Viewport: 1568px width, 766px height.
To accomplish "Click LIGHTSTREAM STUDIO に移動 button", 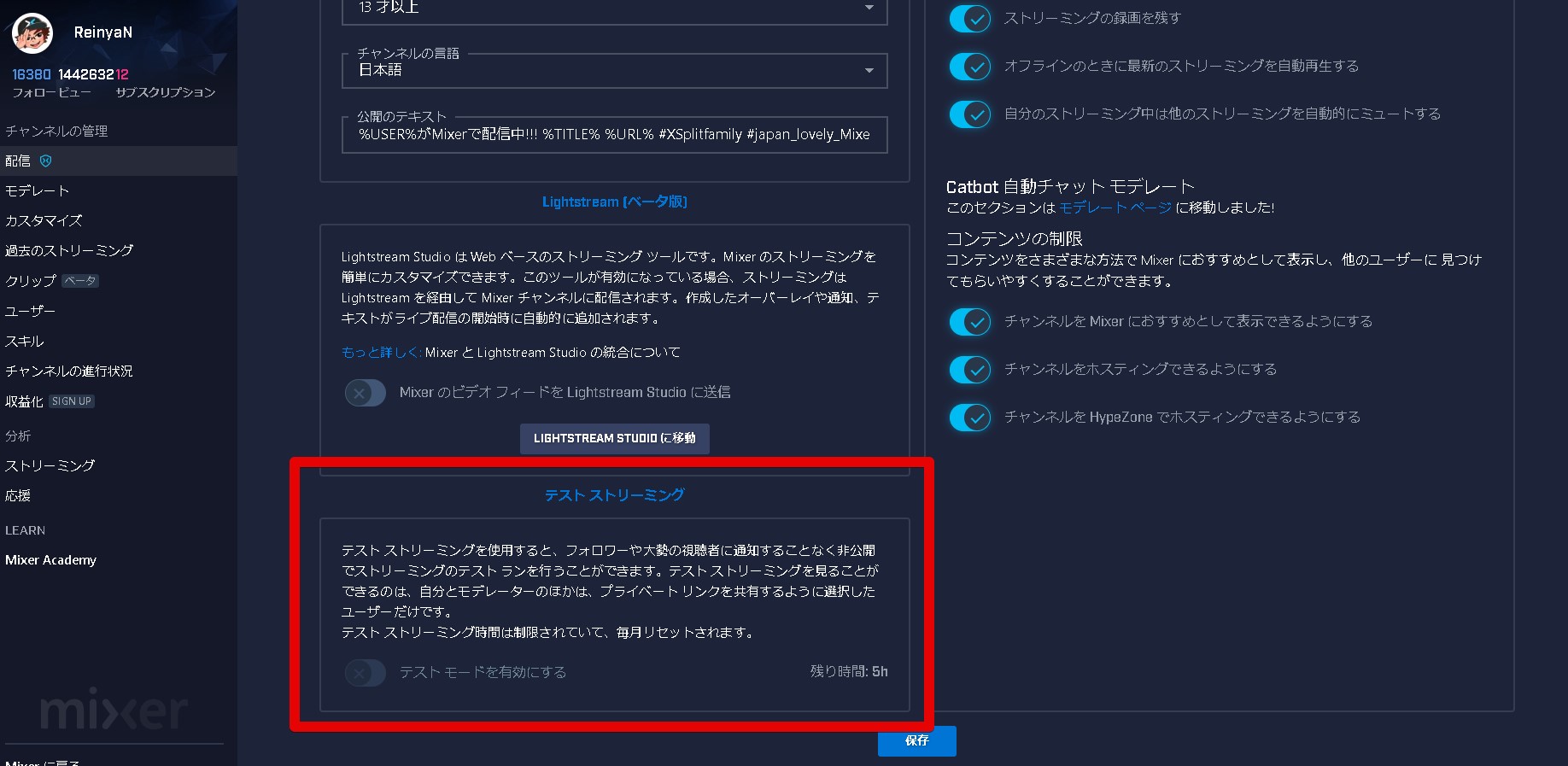I will click(615, 438).
